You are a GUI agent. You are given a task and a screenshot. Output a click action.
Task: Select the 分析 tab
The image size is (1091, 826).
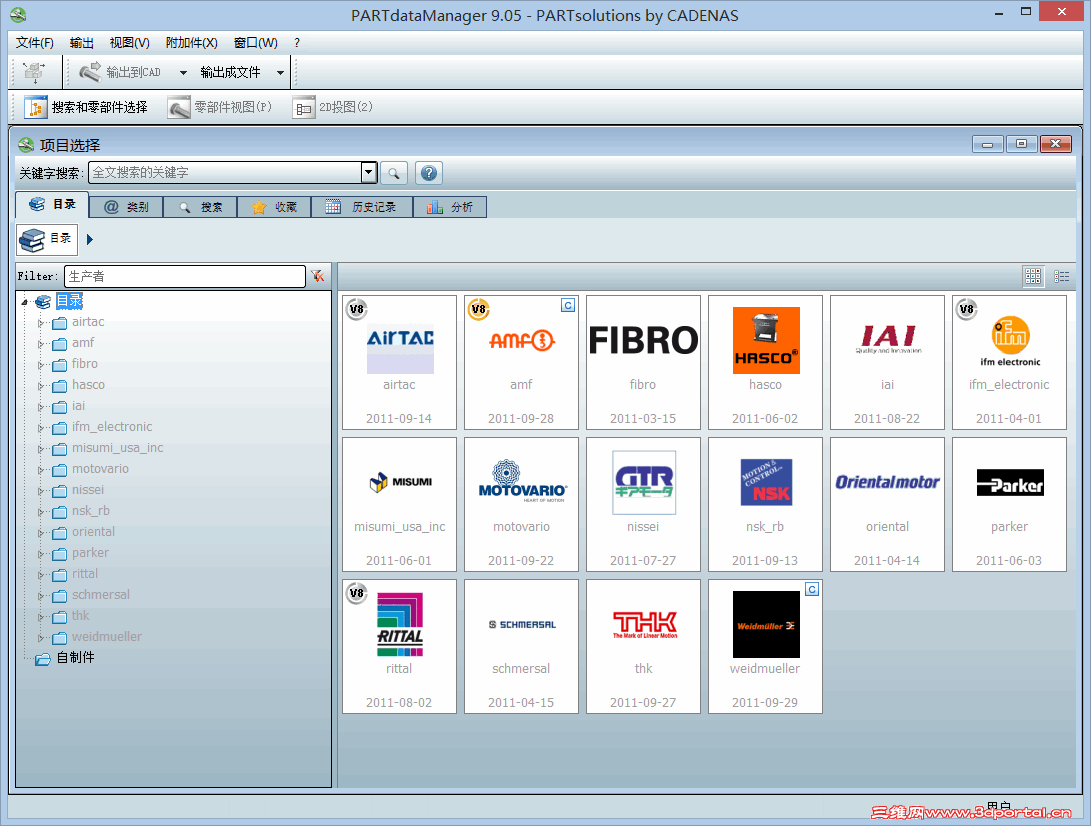coord(449,207)
